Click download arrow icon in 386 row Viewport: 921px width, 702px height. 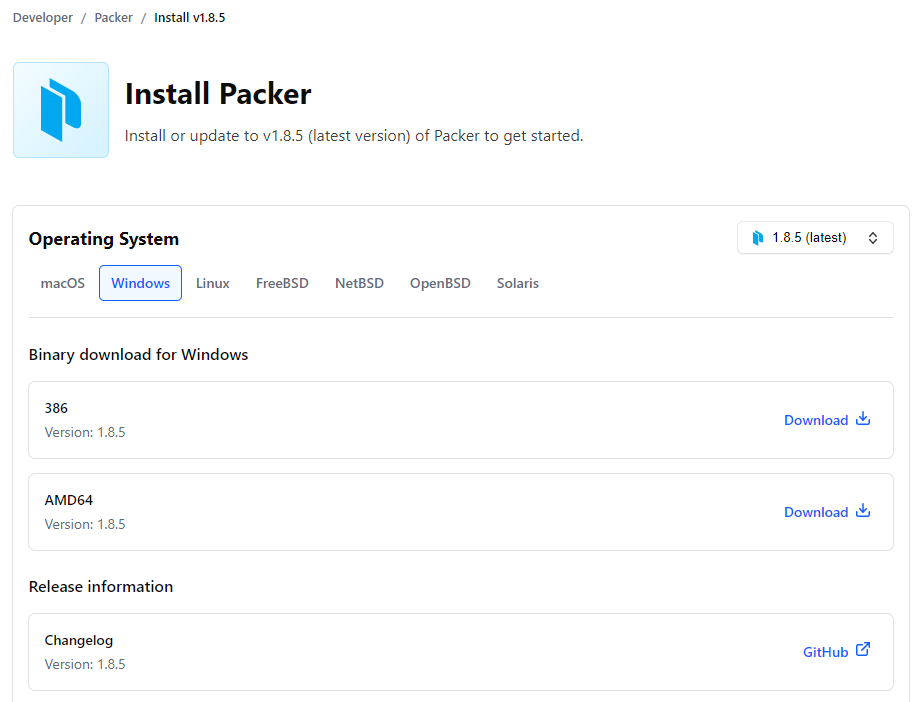(x=863, y=419)
